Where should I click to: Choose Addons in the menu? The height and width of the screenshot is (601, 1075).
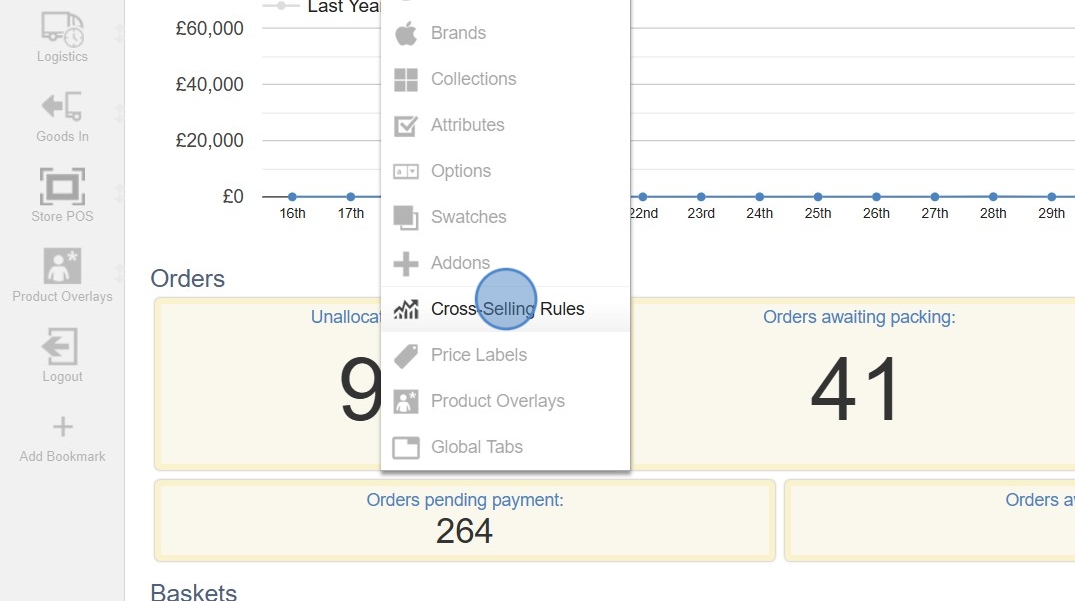pyautogui.click(x=460, y=263)
